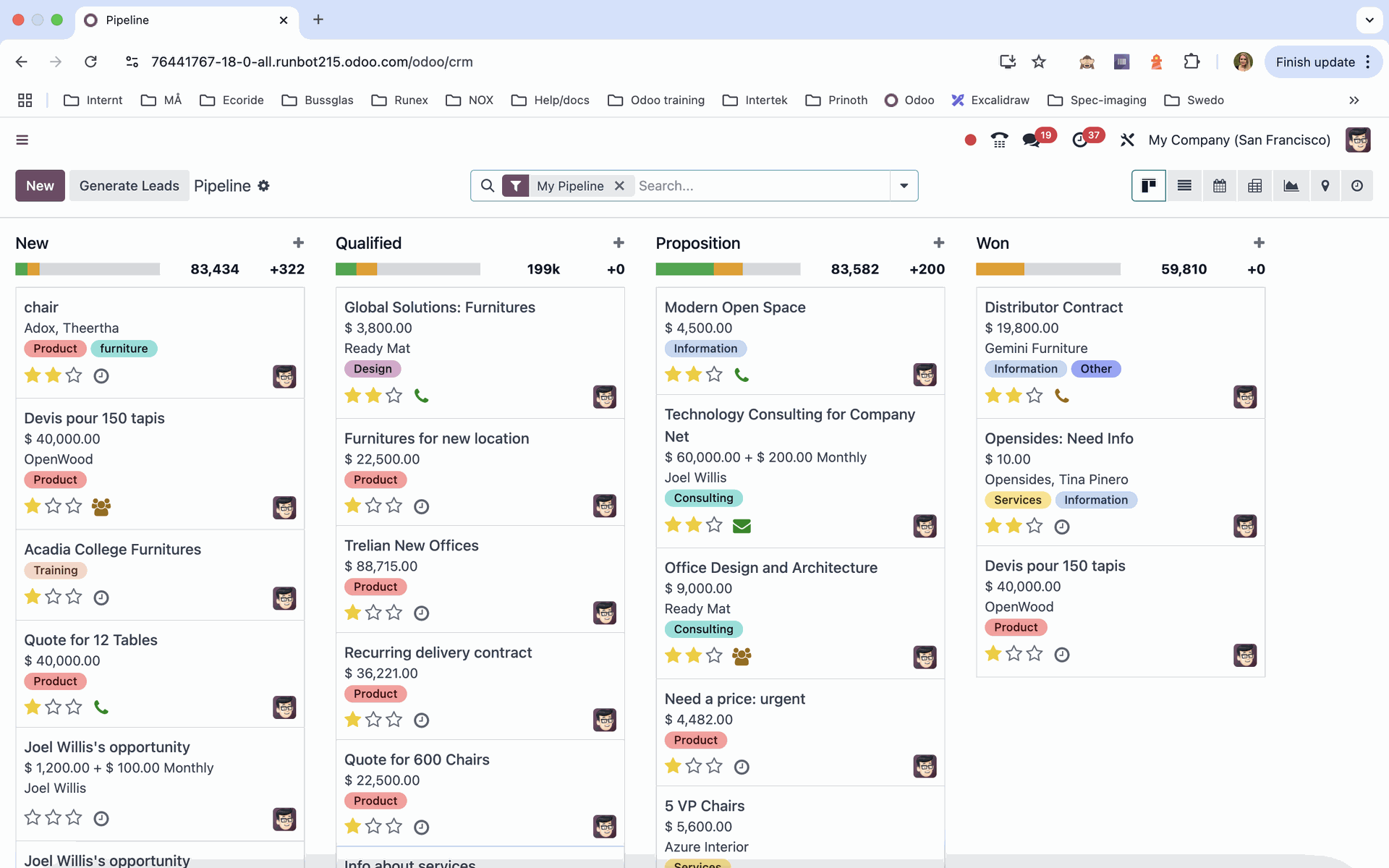Switch to the pivot table view
Image resolution: width=1389 pixels, height=868 pixels.
pos(1255,186)
